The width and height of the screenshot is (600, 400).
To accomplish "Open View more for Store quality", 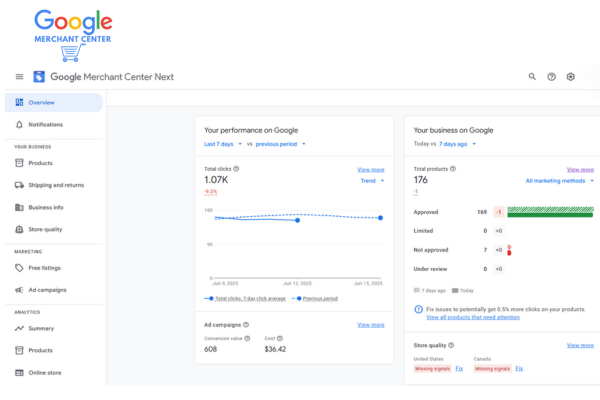I will pyautogui.click(x=580, y=345).
